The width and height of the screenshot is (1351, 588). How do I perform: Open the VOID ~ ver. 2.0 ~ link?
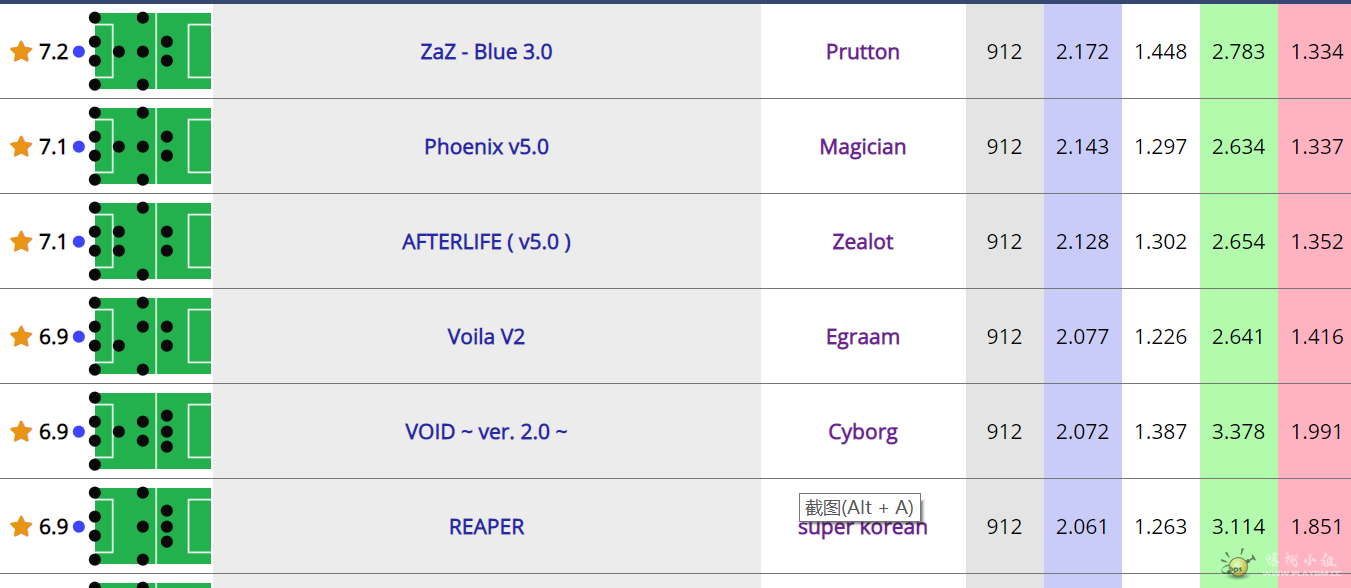pos(486,432)
